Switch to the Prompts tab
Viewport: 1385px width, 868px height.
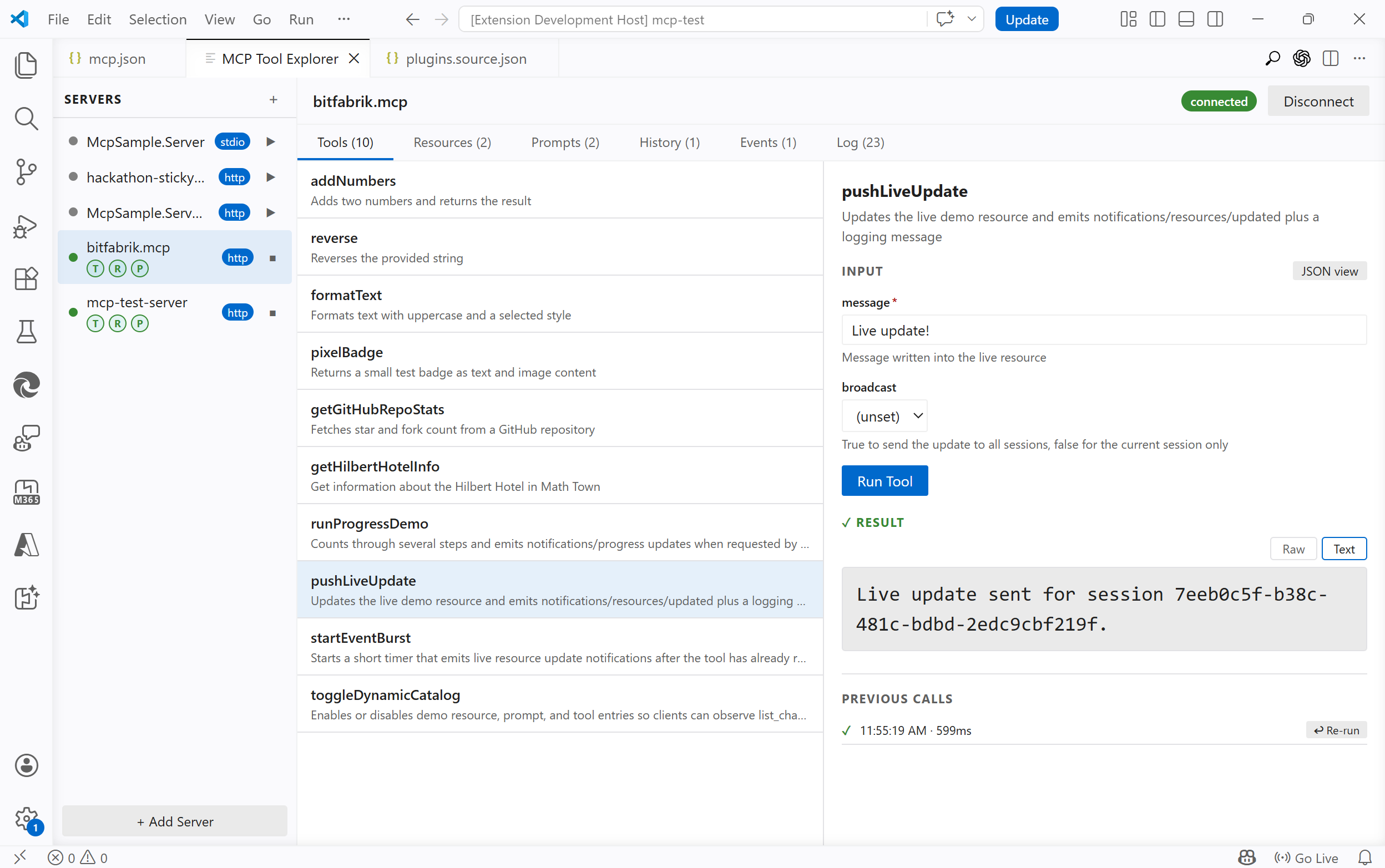point(564,142)
